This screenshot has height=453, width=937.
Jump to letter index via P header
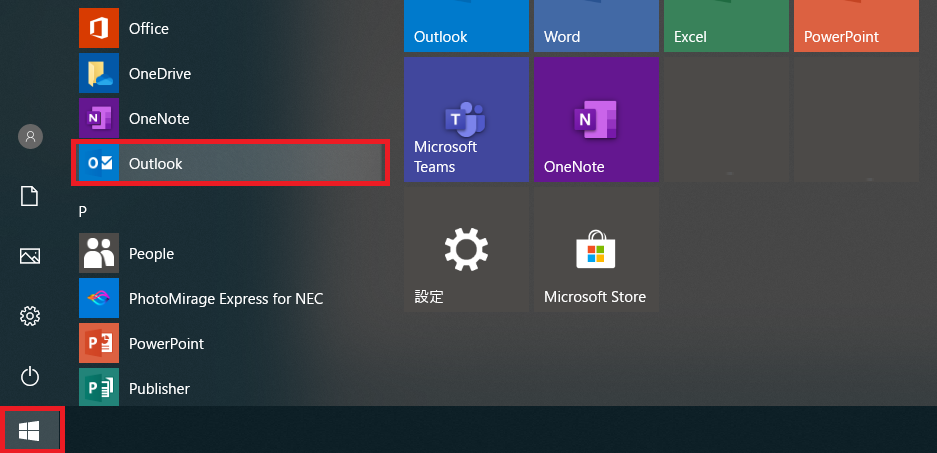pyautogui.click(x=82, y=211)
